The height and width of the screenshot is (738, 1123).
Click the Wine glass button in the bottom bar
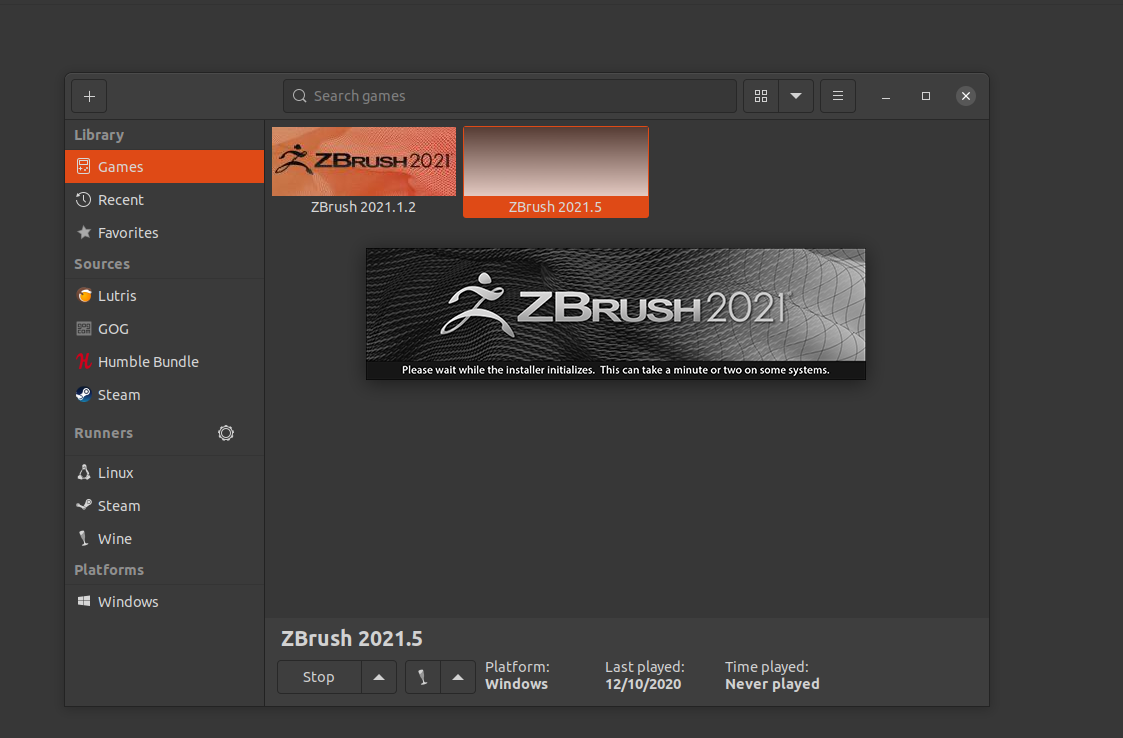click(423, 677)
